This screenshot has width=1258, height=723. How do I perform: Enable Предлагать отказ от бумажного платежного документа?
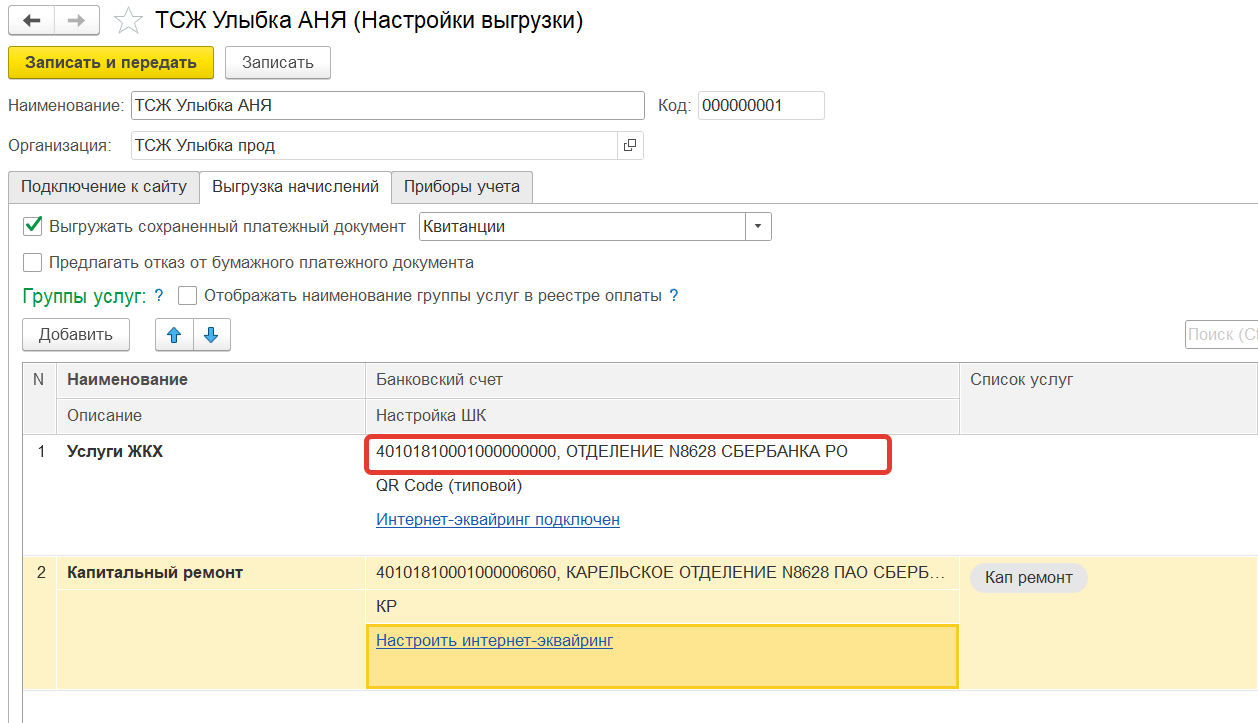(32, 263)
